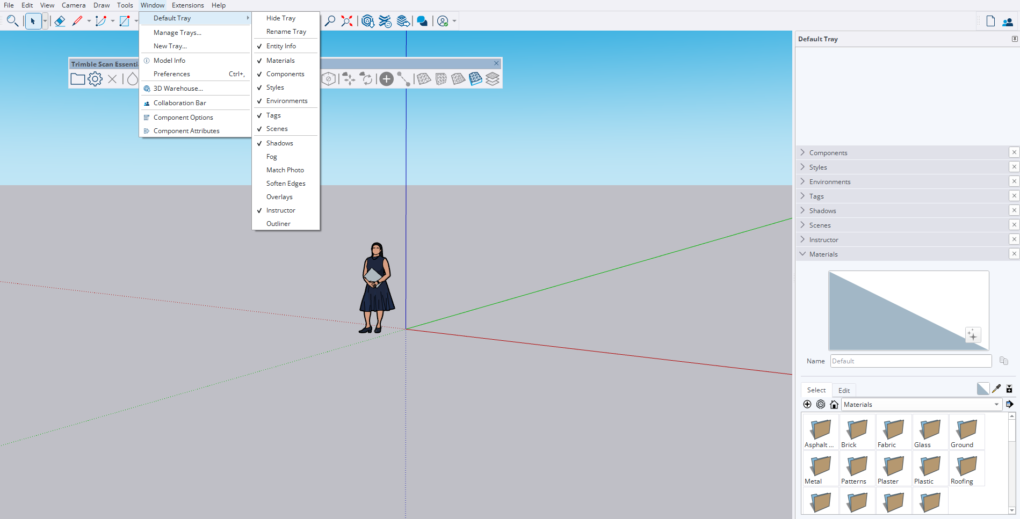This screenshot has width=1020, height=519.
Task: Open Preferences from Window menu
Action: coord(195,74)
